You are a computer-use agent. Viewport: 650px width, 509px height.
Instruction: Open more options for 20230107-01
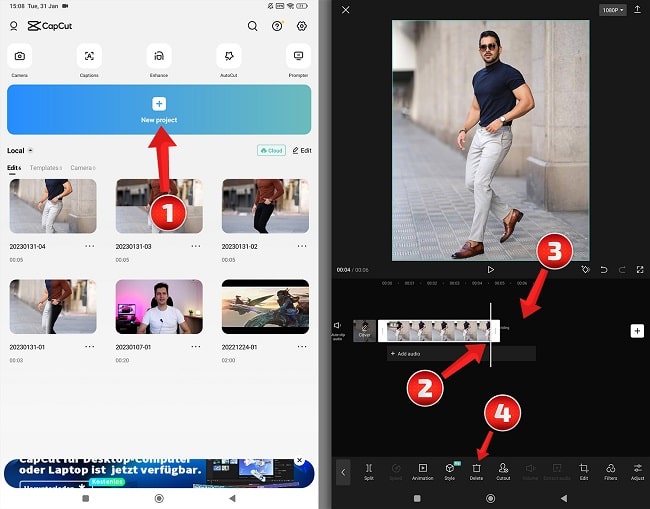click(196, 347)
